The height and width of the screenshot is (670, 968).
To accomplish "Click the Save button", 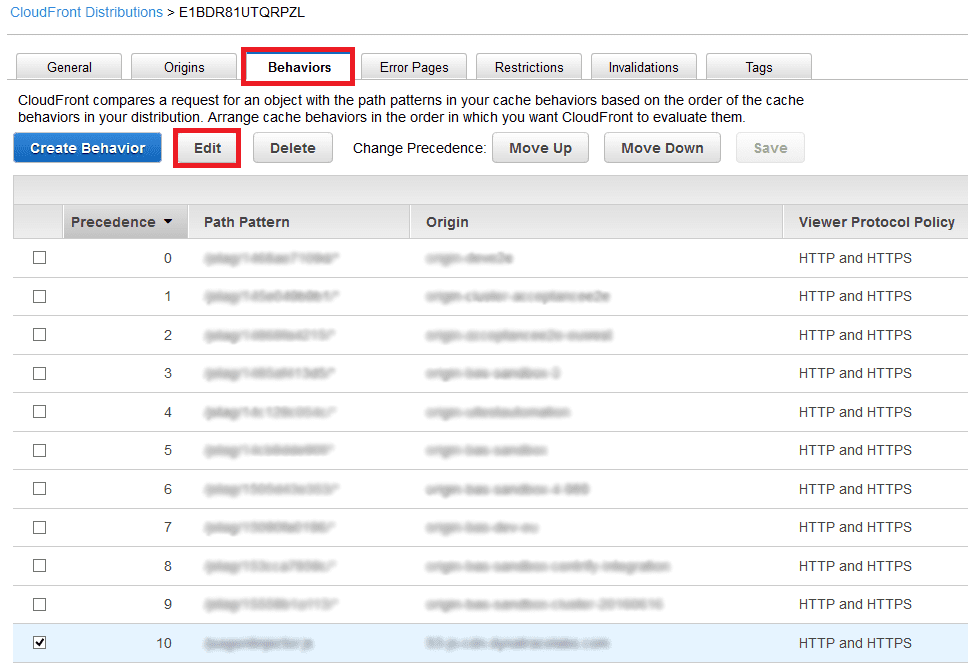I will click(770, 148).
